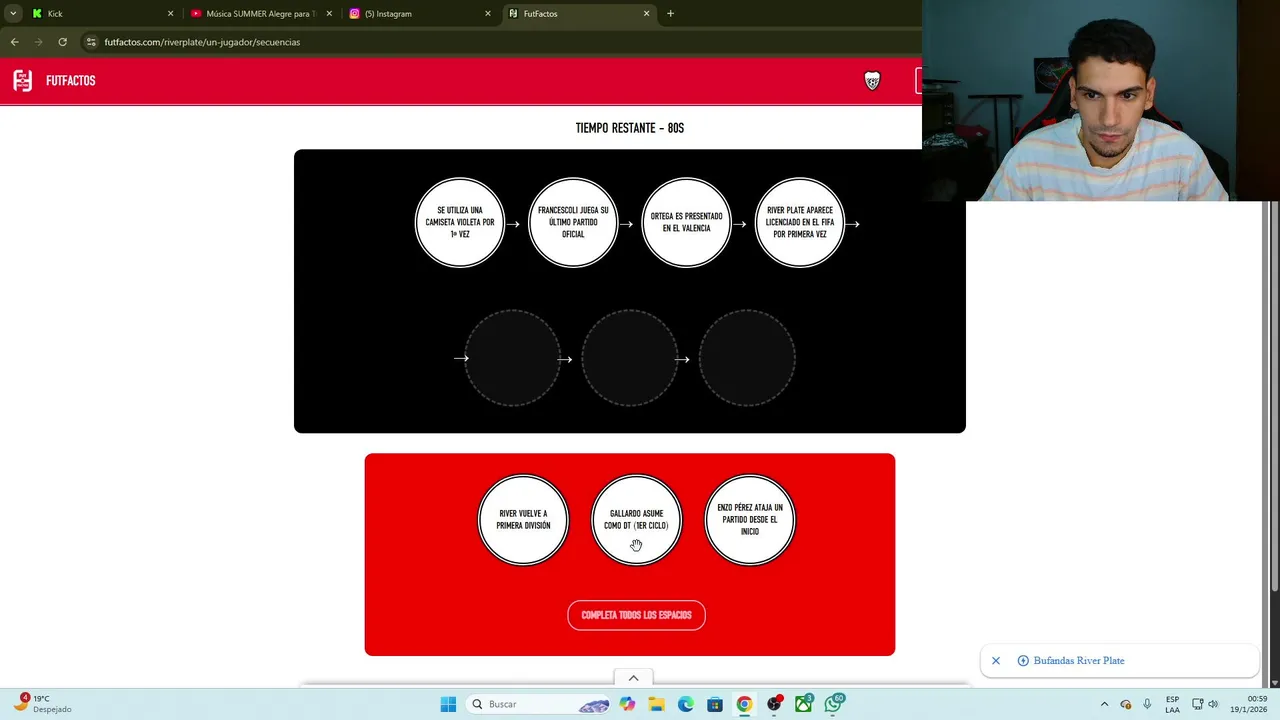Click 'Francescoli juega su último partido' circle
Screen dimensions: 1280x720
click(573, 222)
